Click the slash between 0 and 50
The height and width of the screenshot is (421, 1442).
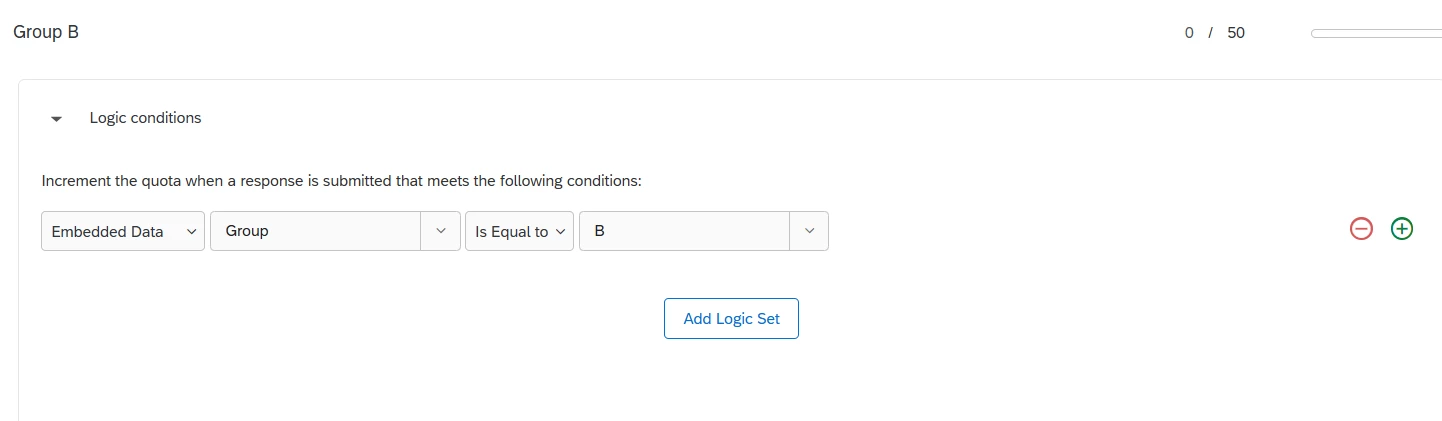[x=1210, y=33]
